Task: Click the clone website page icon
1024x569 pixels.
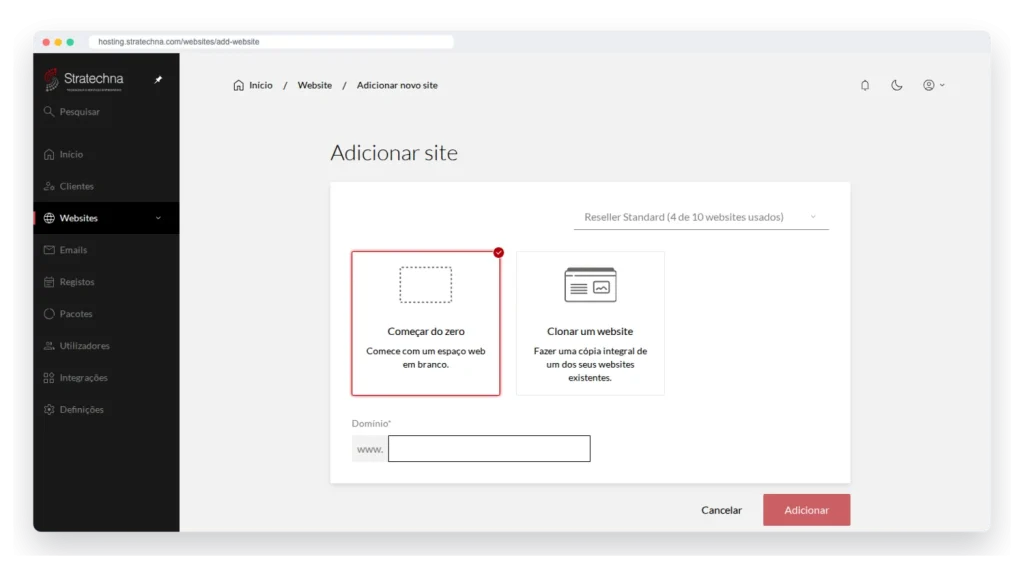Action: pos(590,285)
